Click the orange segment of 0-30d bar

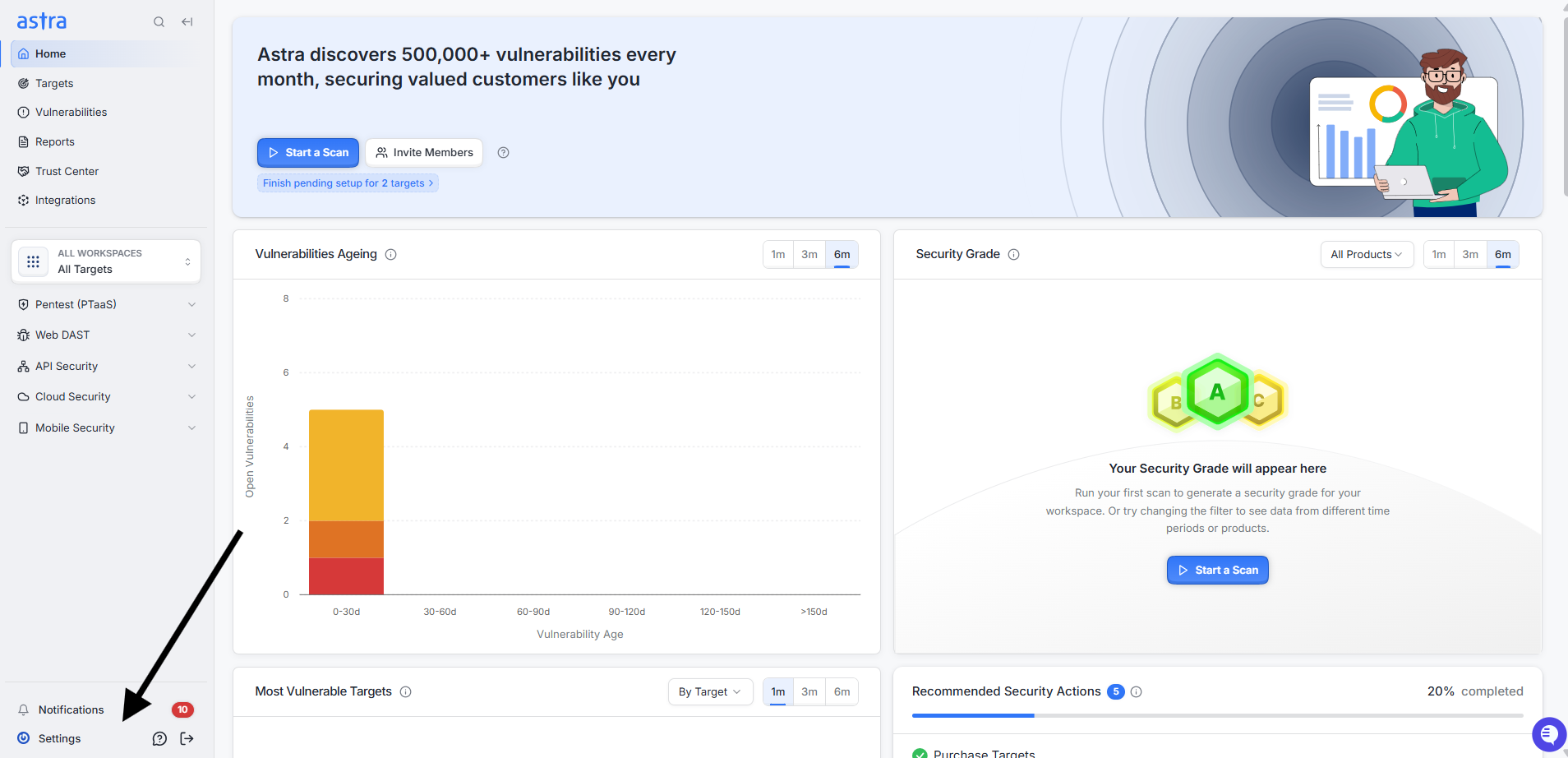[x=346, y=539]
